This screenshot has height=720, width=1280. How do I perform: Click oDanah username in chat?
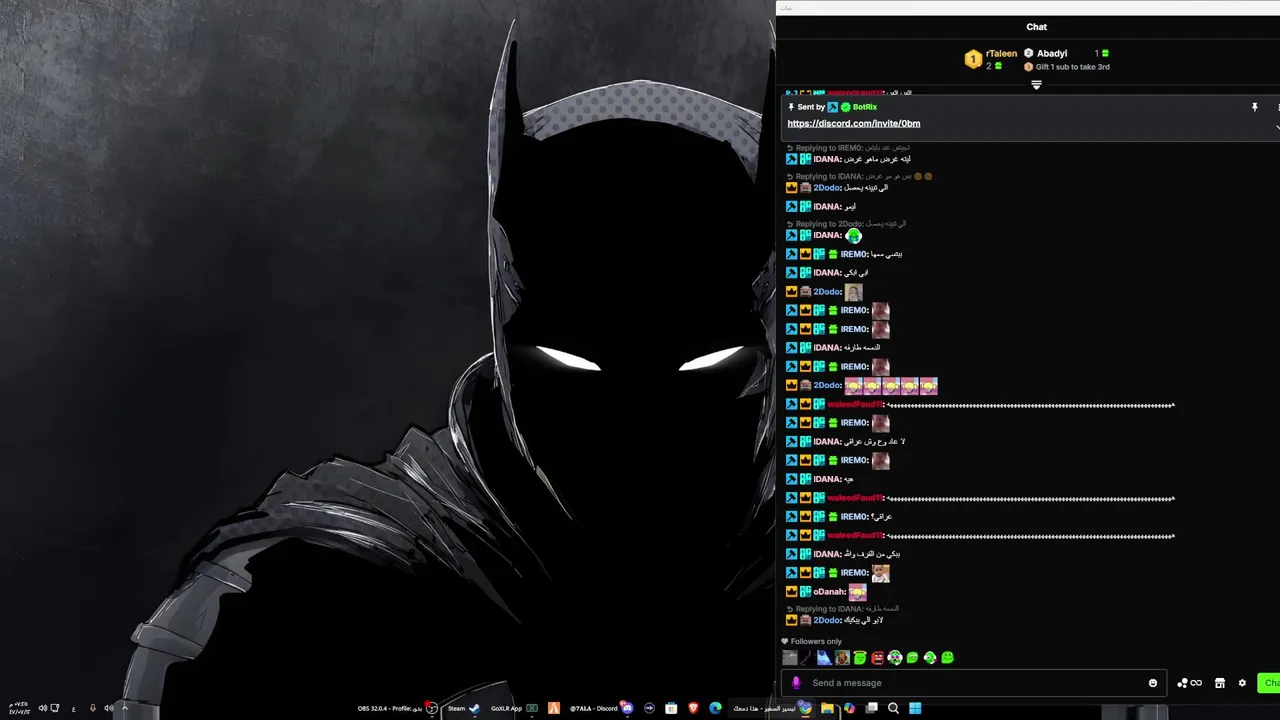829,592
